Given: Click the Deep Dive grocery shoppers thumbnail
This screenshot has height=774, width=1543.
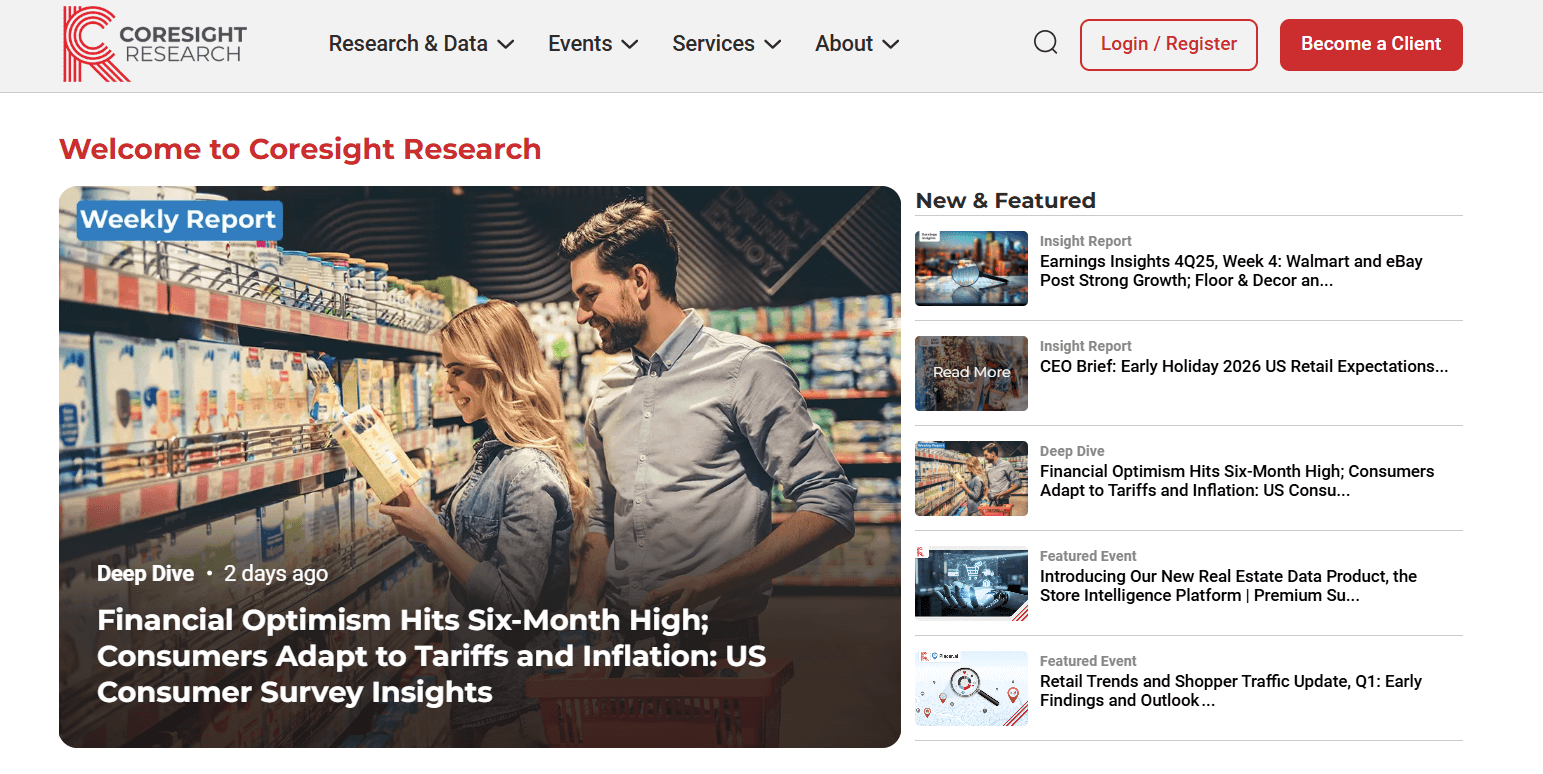Looking at the screenshot, I should click(x=971, y=478).
